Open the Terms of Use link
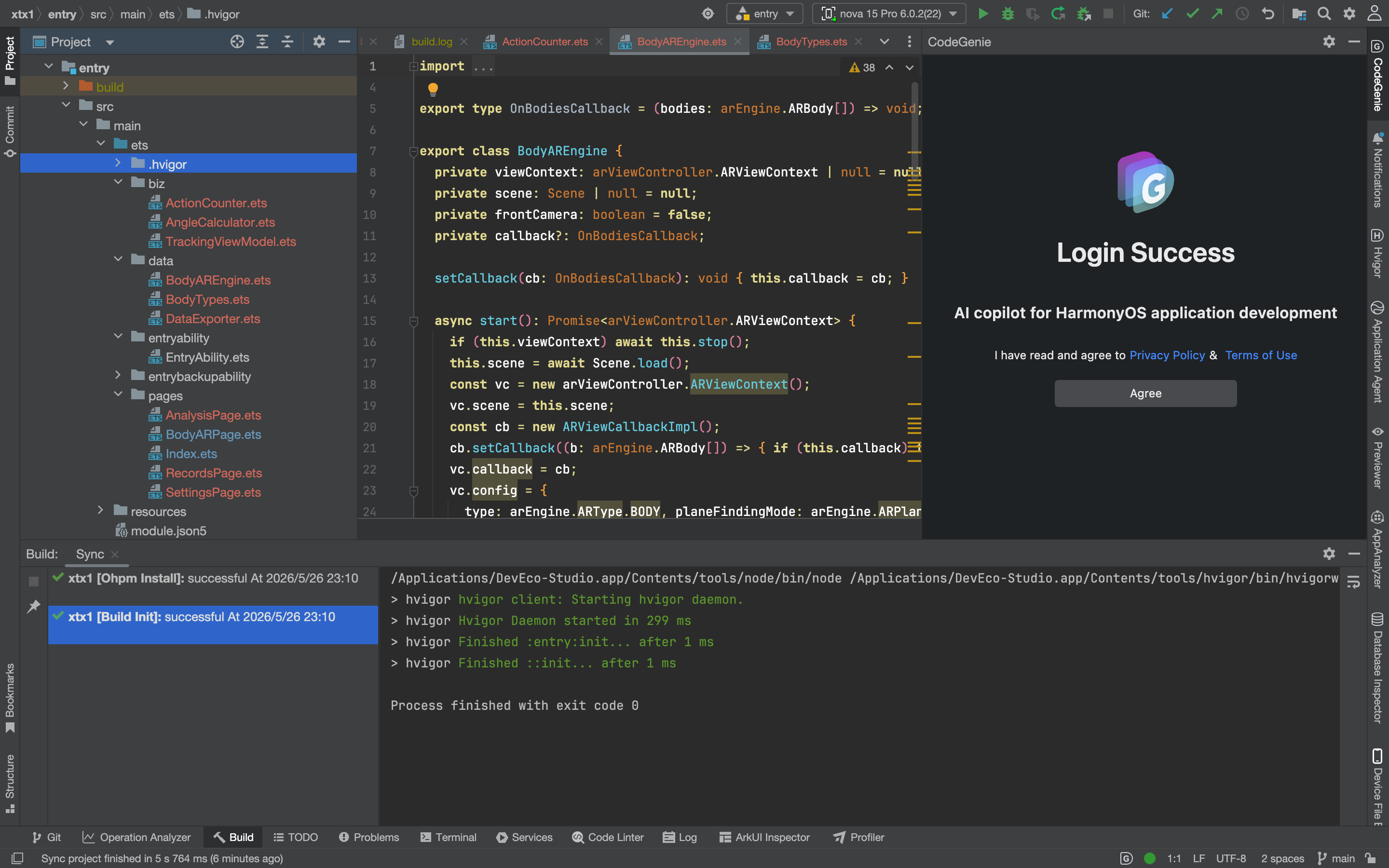 tap(1260, 355)
